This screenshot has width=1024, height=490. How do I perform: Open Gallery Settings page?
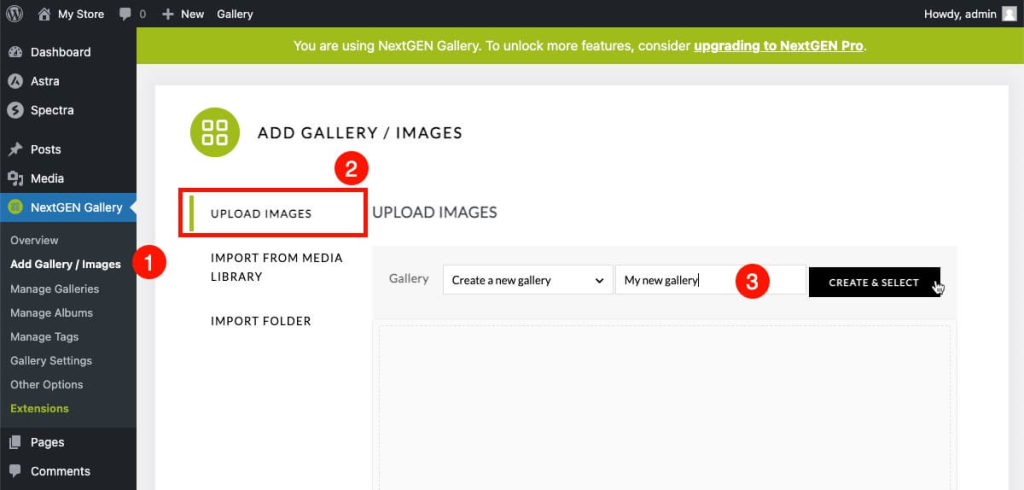tap(51, 361)
